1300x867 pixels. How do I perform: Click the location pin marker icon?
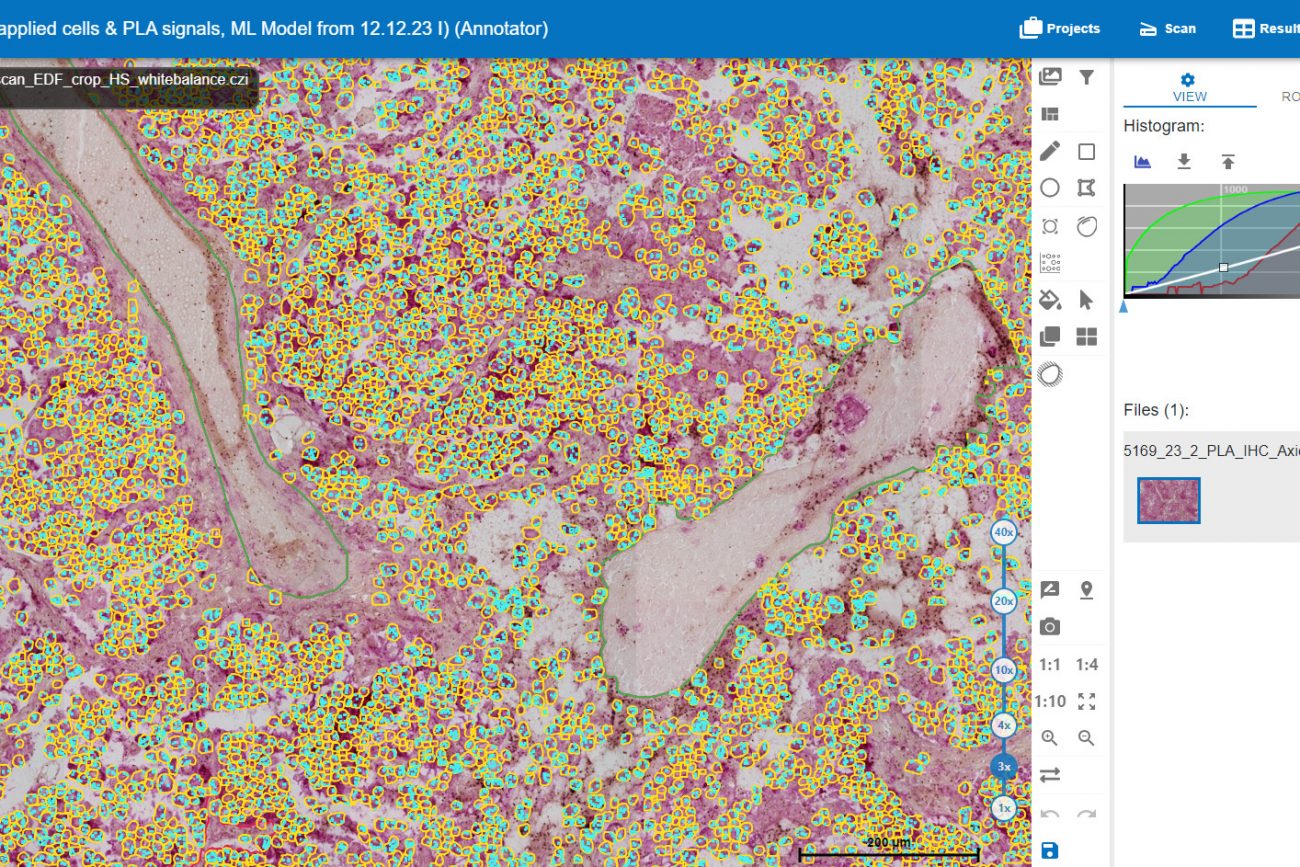(1086, 590)
